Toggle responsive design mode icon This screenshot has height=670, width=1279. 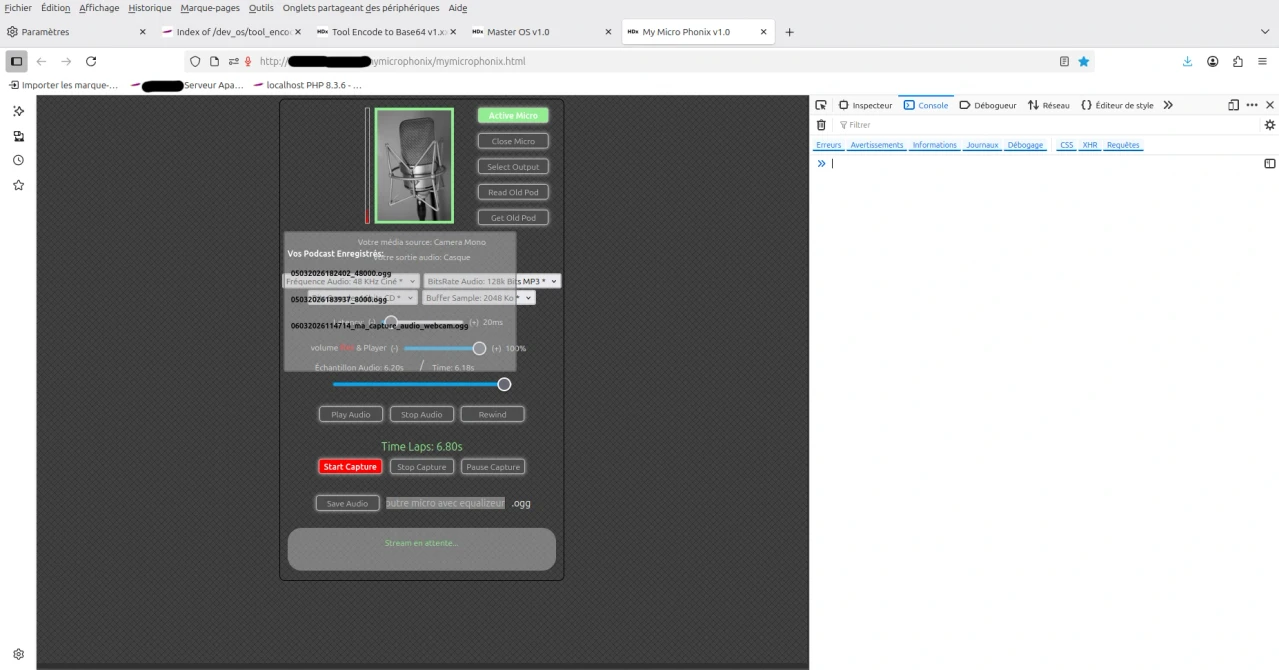(x=1233, y=105)
